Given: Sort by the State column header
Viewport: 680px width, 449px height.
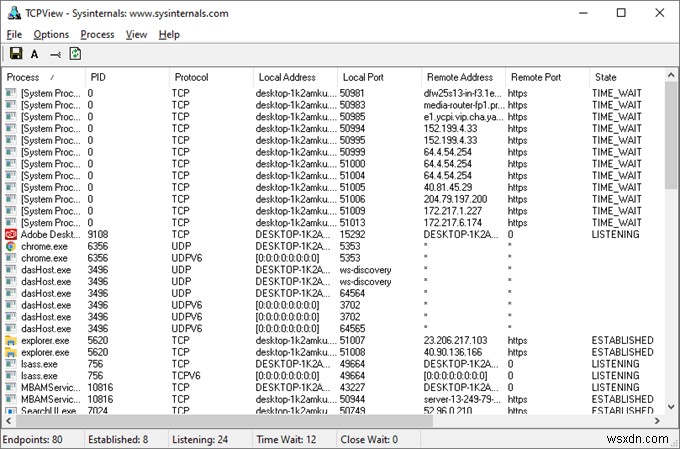Looking at the screenshot, I should pyautogui.click(x=627, y=77).
